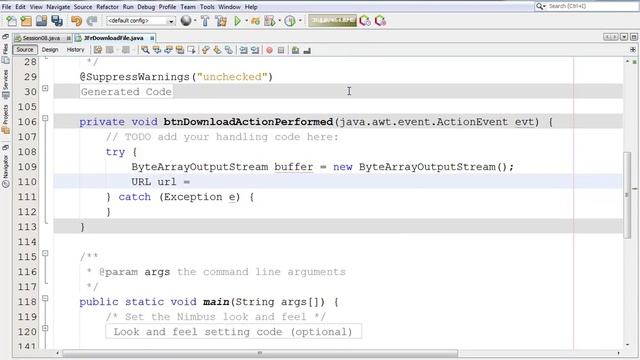The image size is (640, 360).
Task: Click the Uncomment lines icon
Action: [x=307, y=50]
